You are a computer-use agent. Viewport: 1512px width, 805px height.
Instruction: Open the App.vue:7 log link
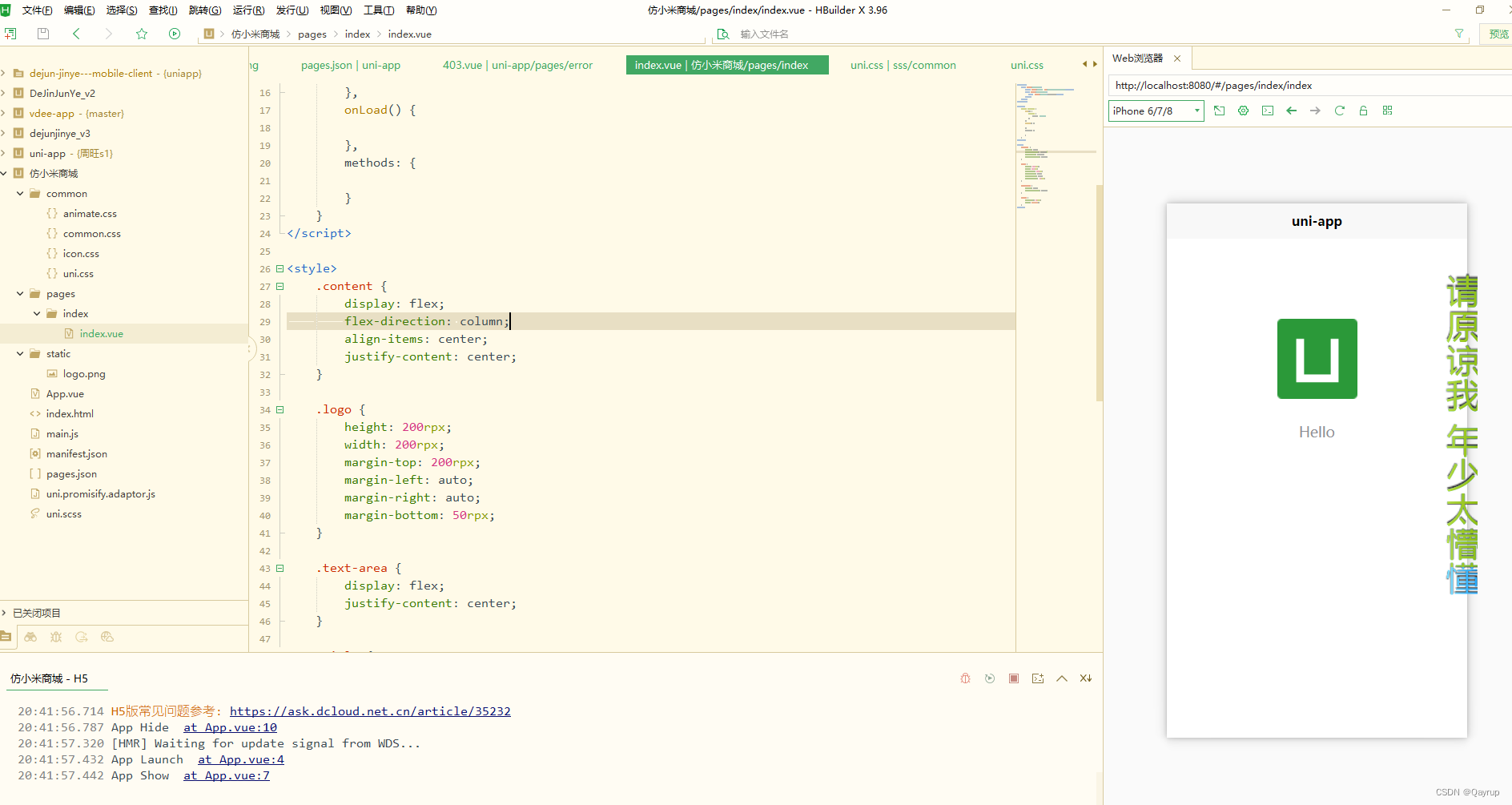(x=227, y=775)
